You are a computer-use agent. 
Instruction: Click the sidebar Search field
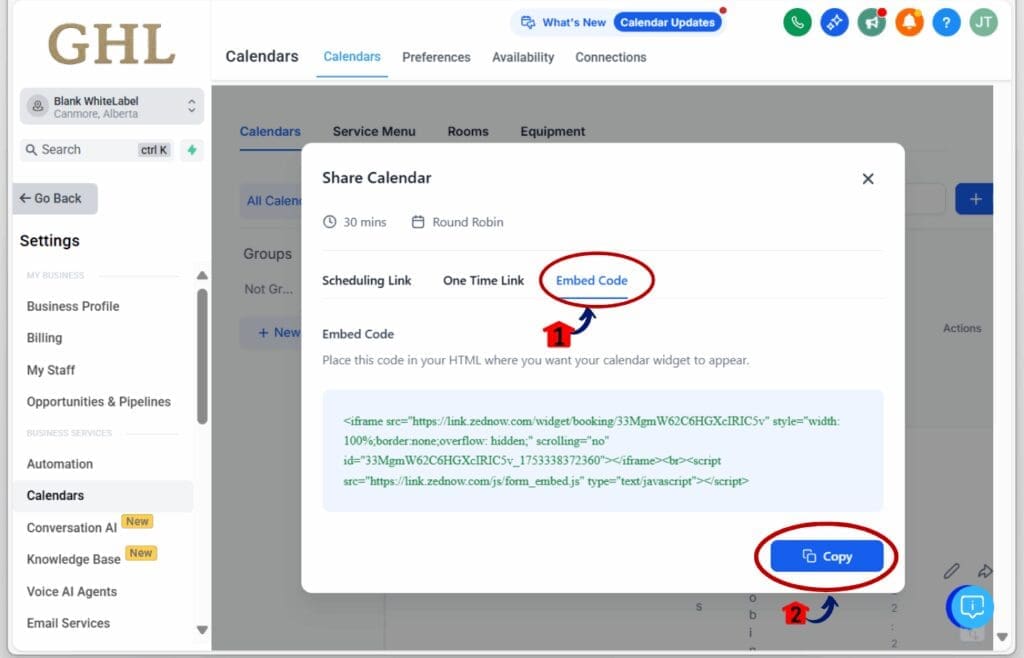(x=97, y=150)
